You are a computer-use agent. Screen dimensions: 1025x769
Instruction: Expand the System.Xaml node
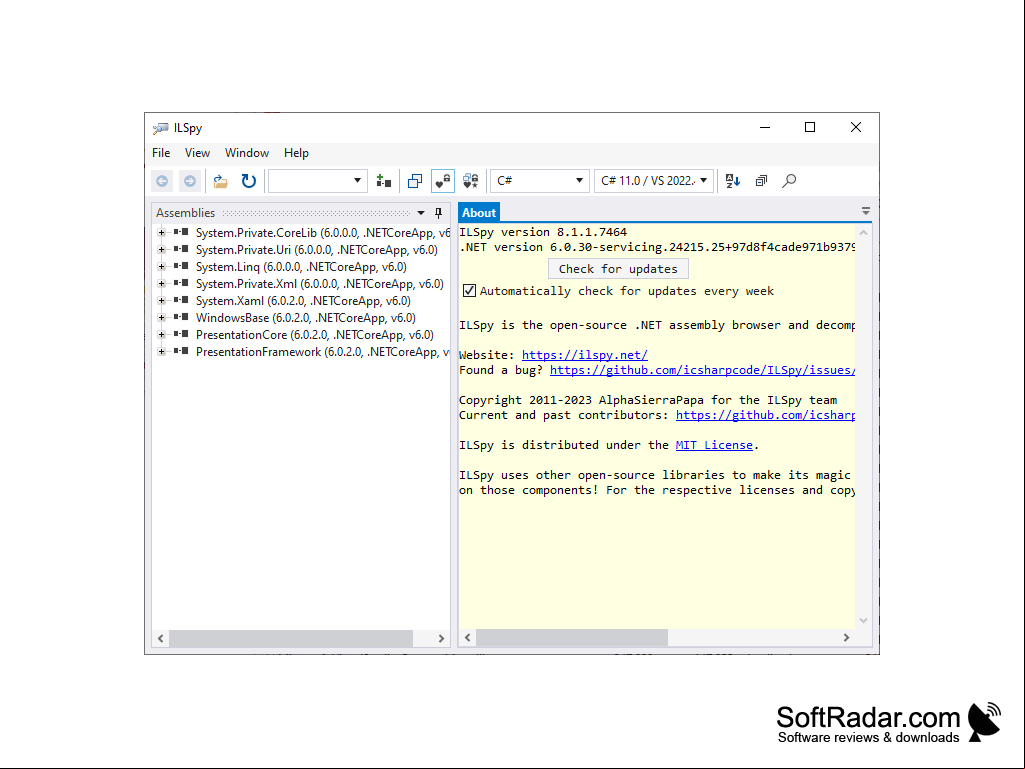[x=161, y=300]
